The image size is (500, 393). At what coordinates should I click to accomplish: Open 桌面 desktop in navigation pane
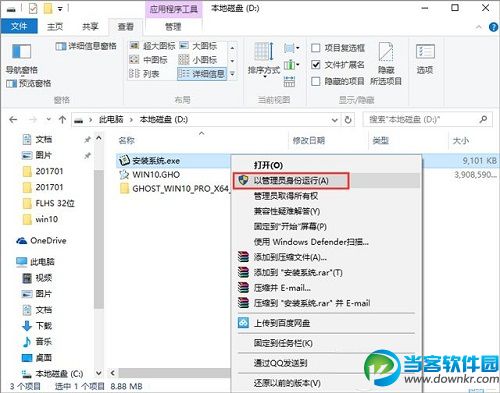coord(37,358)
